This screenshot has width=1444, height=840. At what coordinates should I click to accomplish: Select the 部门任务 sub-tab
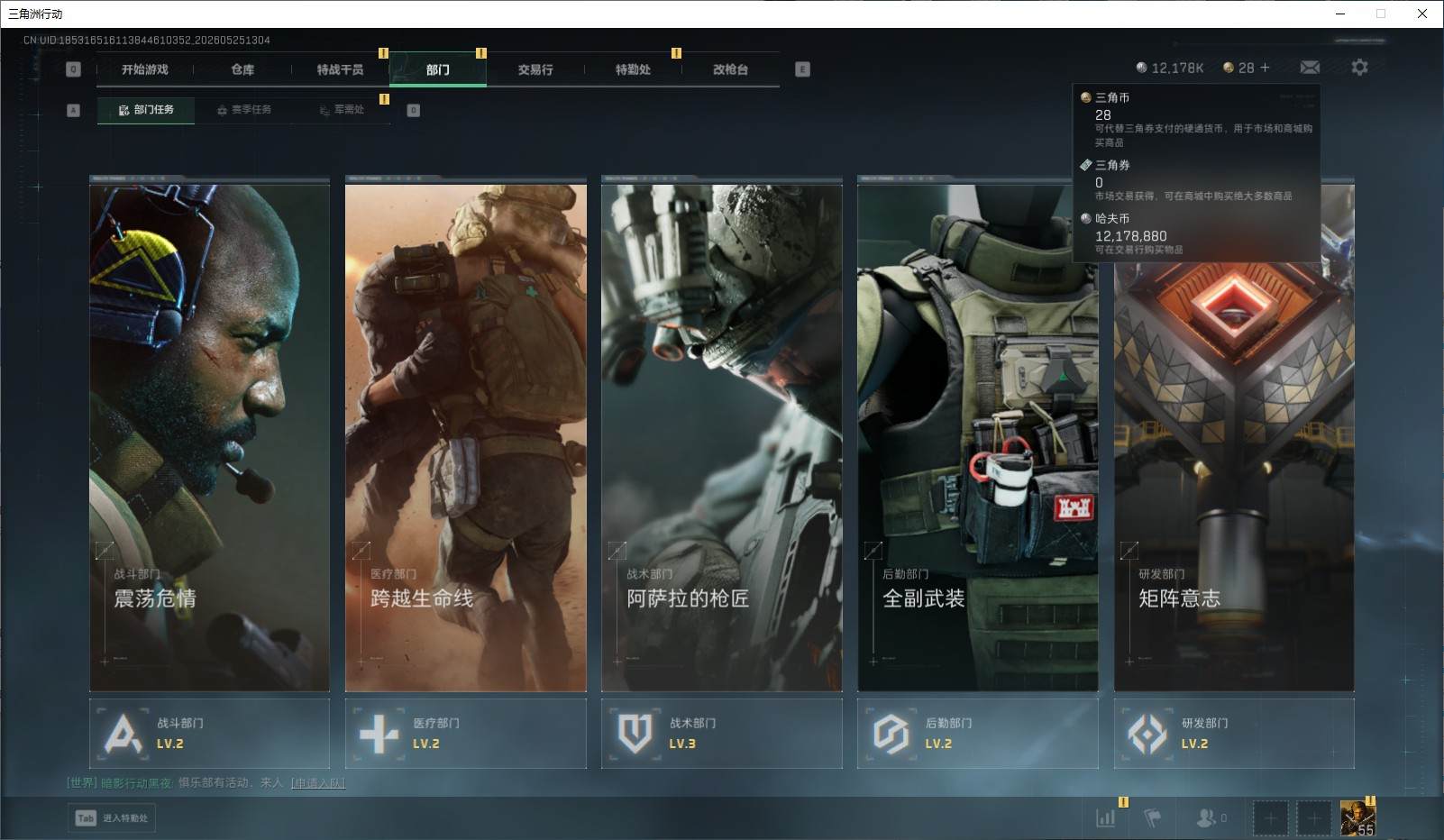146,110
